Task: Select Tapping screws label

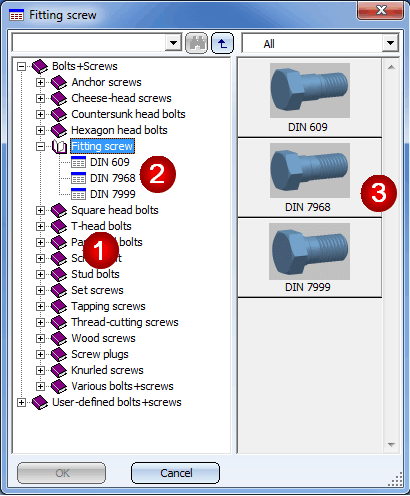Action: (x=108, y=306)
